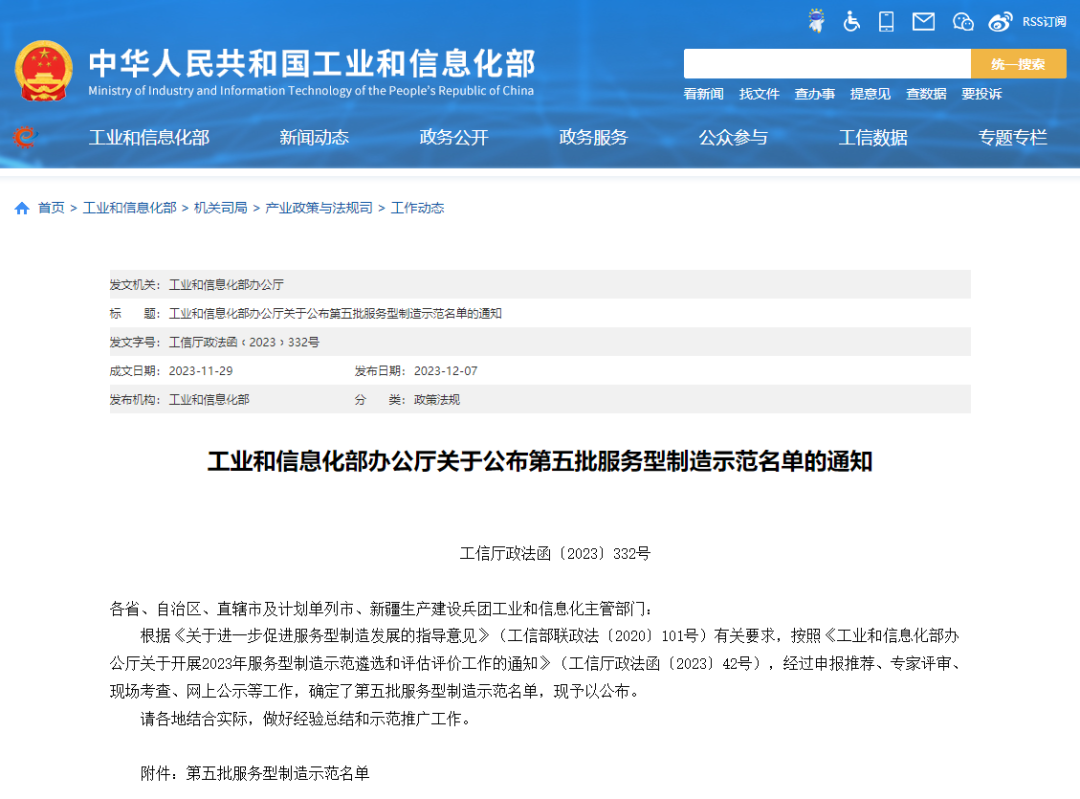The height and width of the screenshot is (799, 1080).
Task: Click the RSS订阅 link
Action: tap(1044, 22)
